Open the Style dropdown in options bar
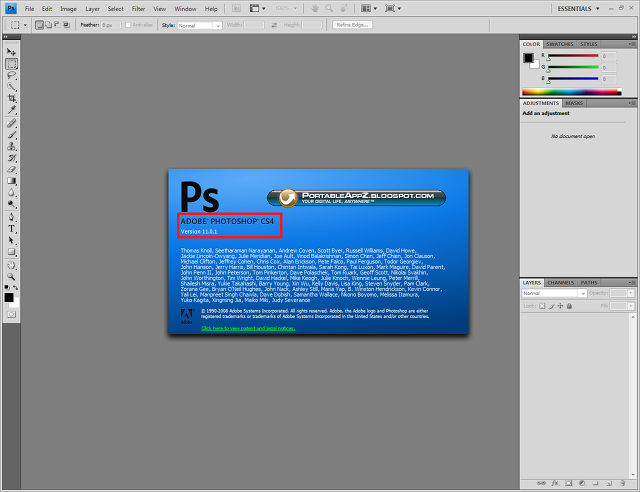 click(x=200, y=25)
